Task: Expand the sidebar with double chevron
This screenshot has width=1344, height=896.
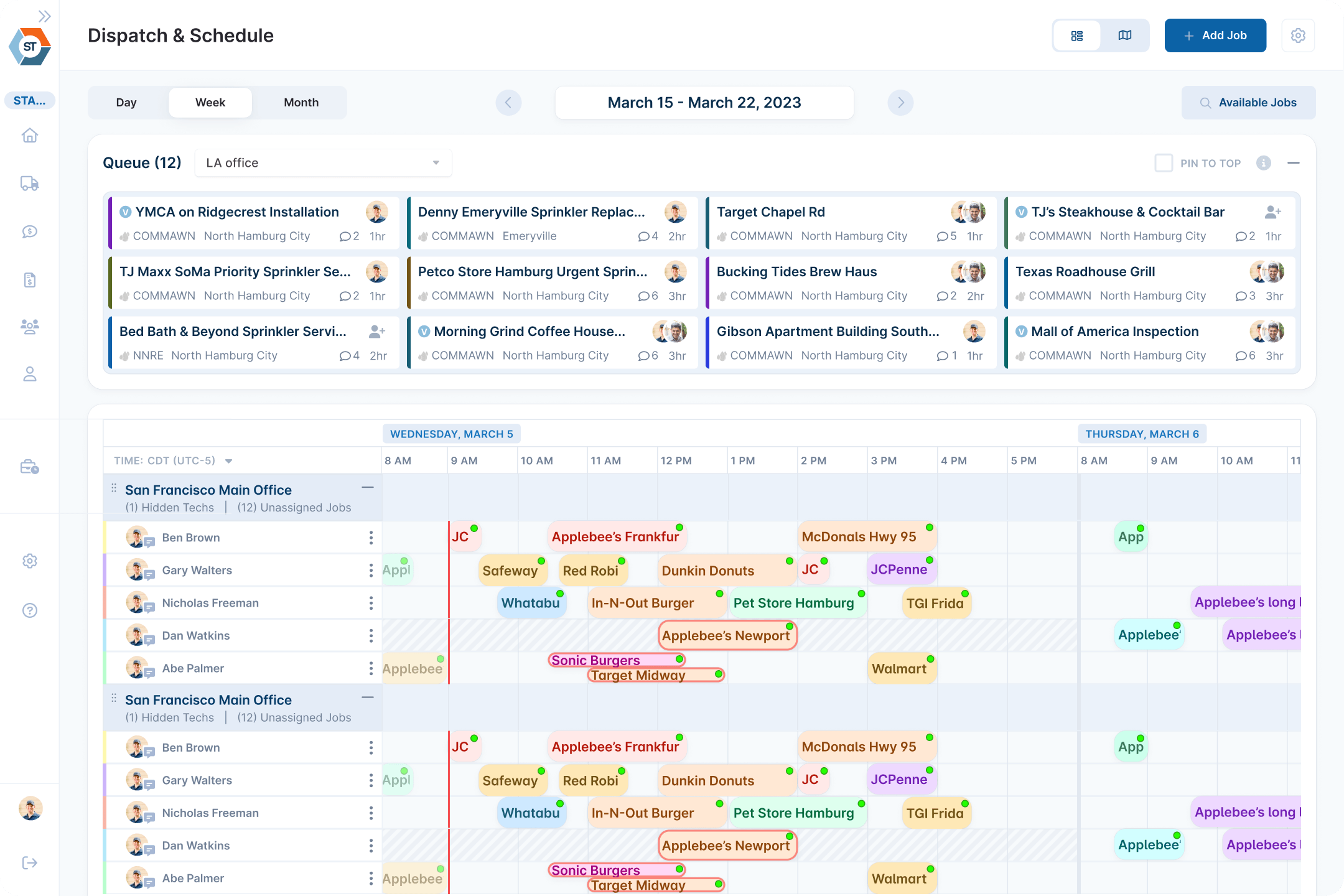Action: (44, 16)
